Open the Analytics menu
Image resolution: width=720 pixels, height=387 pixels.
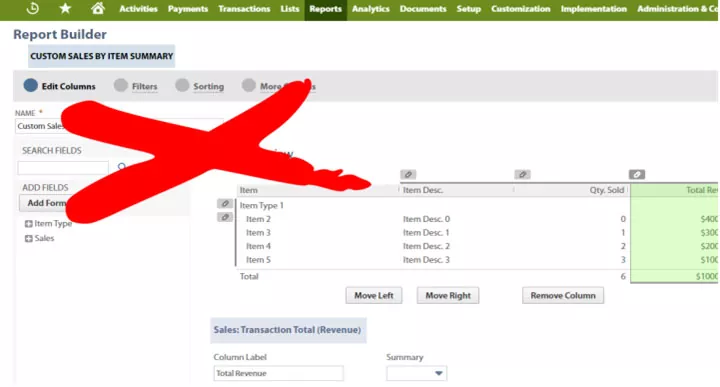pos(371,9)
